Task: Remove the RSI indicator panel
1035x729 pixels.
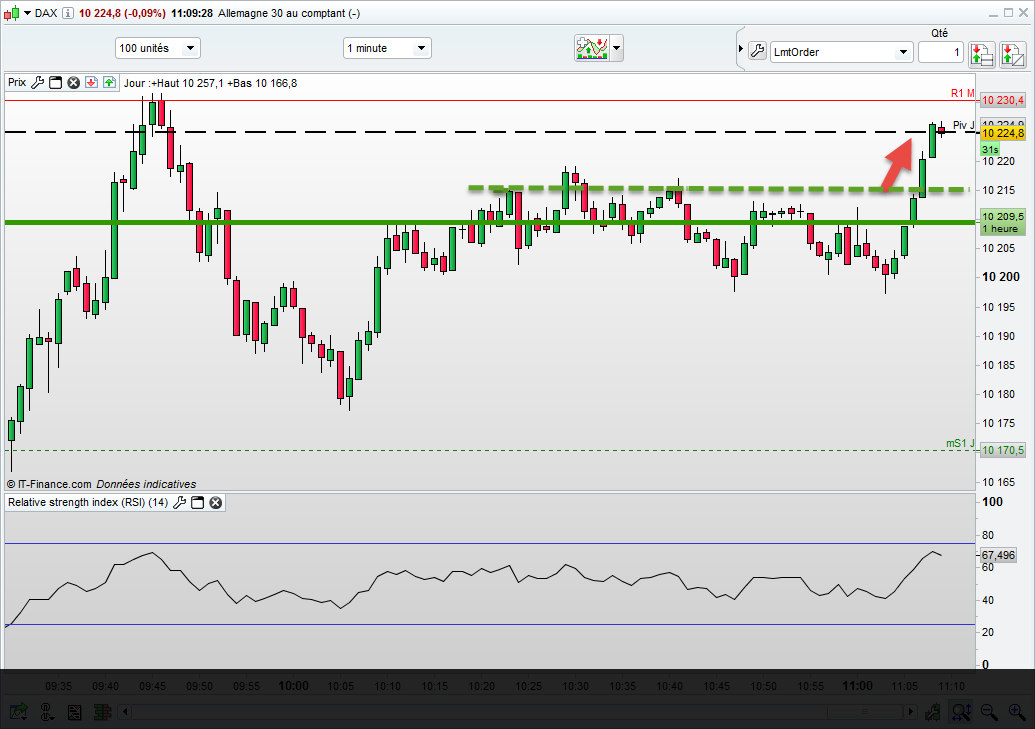Action: [215, 503]
